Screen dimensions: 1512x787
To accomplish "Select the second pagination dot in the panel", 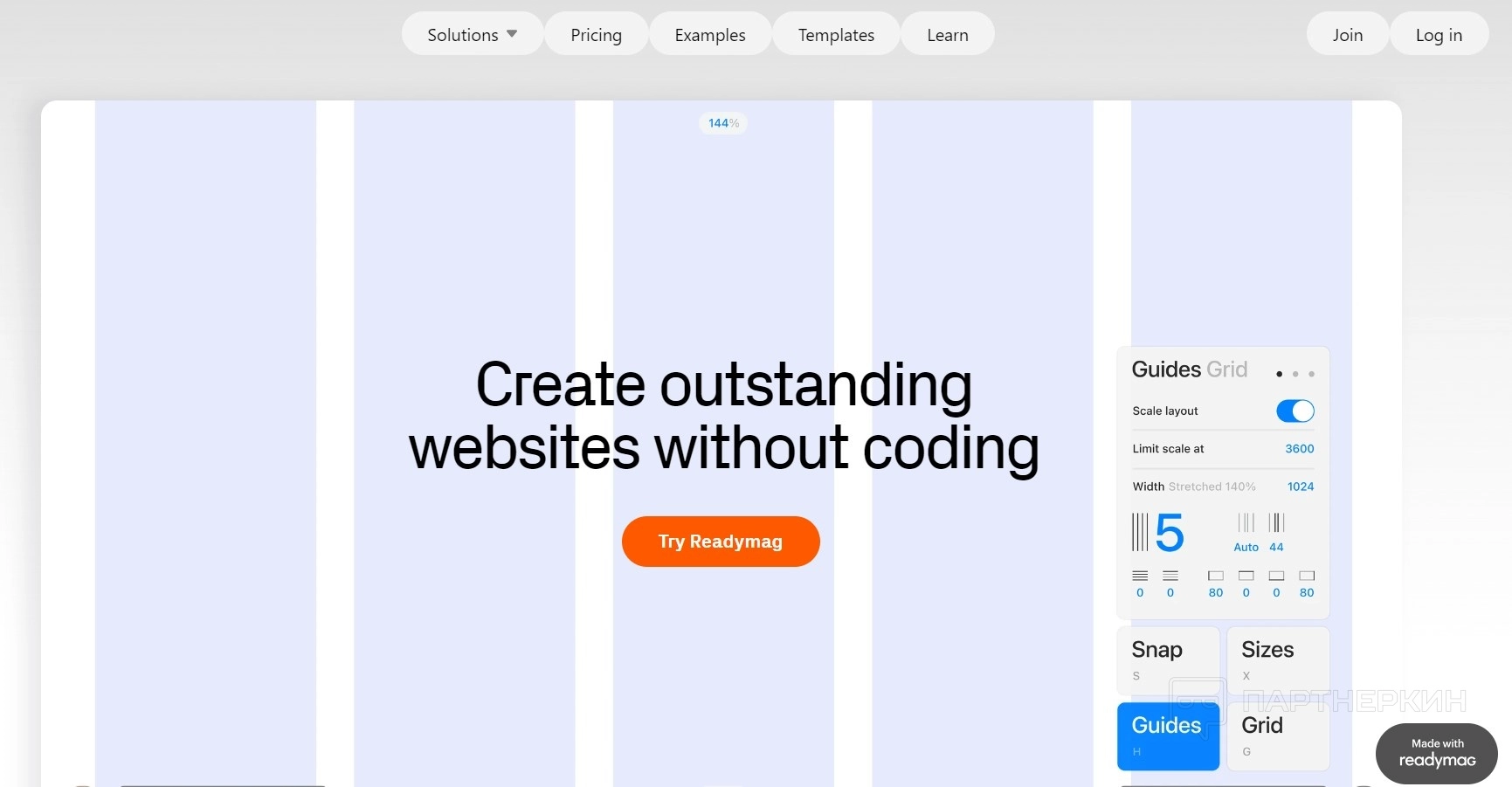I will pyautogui.click(x=1295, y=374).
